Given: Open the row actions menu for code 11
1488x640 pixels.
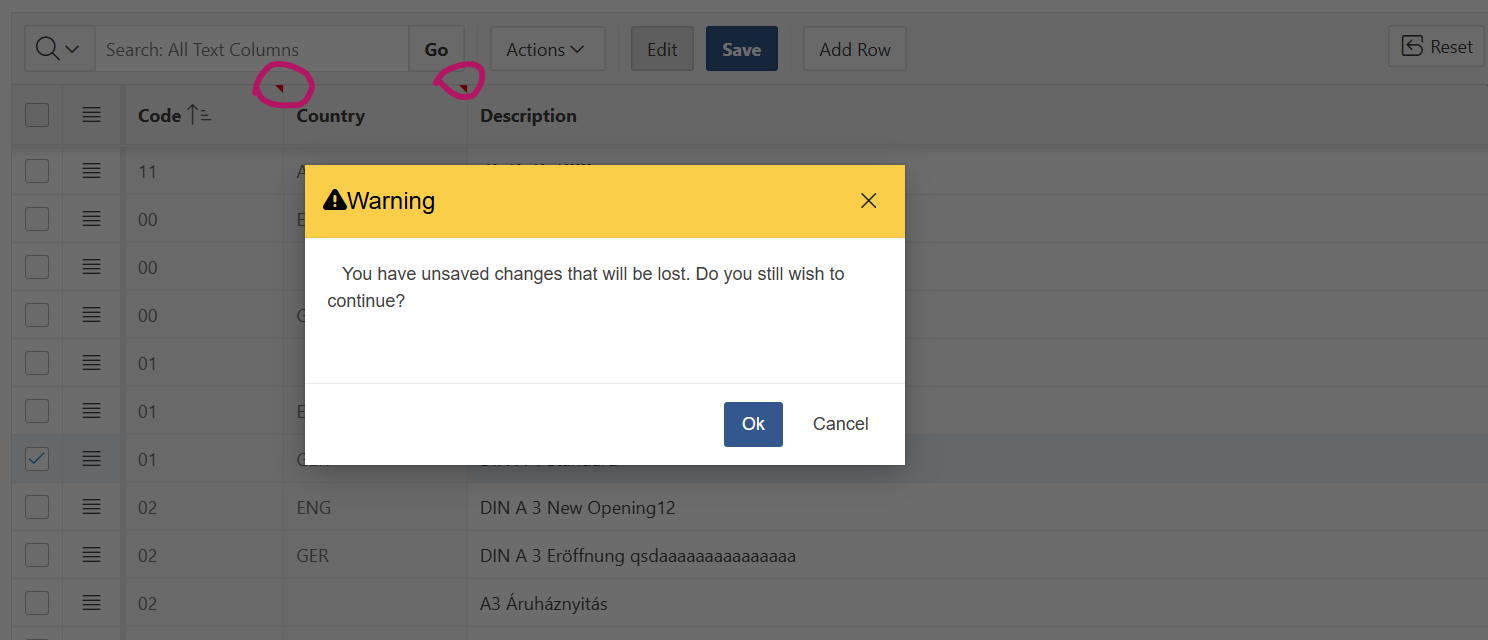Looking at the screenshot, I should click(91, 171).
